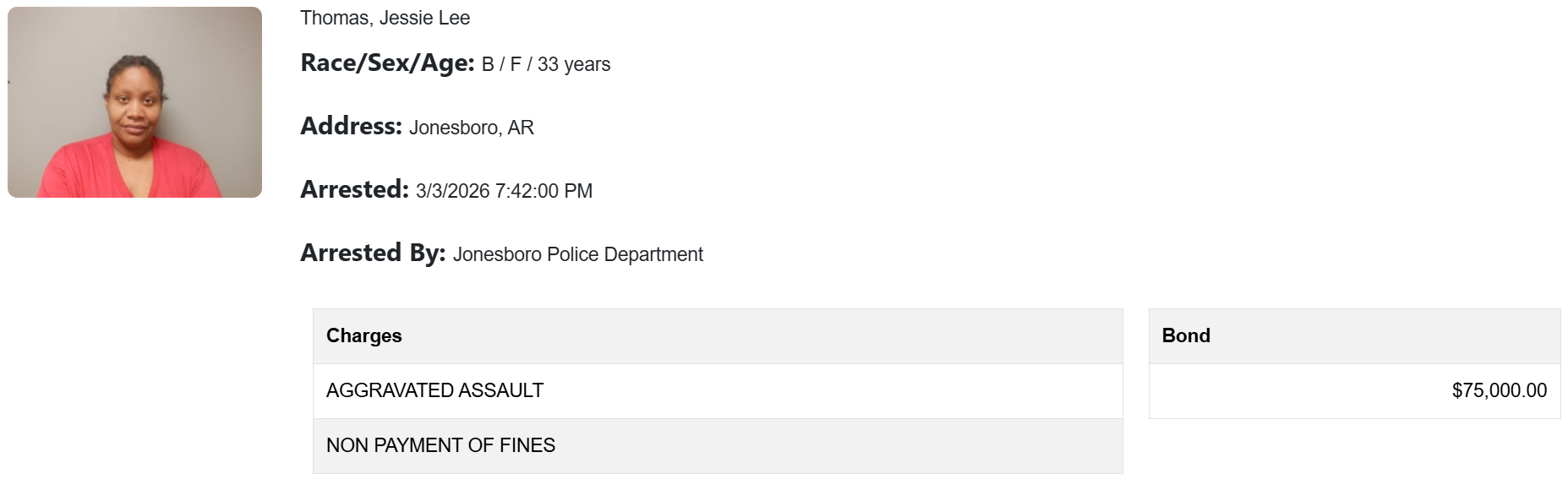Click the Arrested label

click(354, 190)
